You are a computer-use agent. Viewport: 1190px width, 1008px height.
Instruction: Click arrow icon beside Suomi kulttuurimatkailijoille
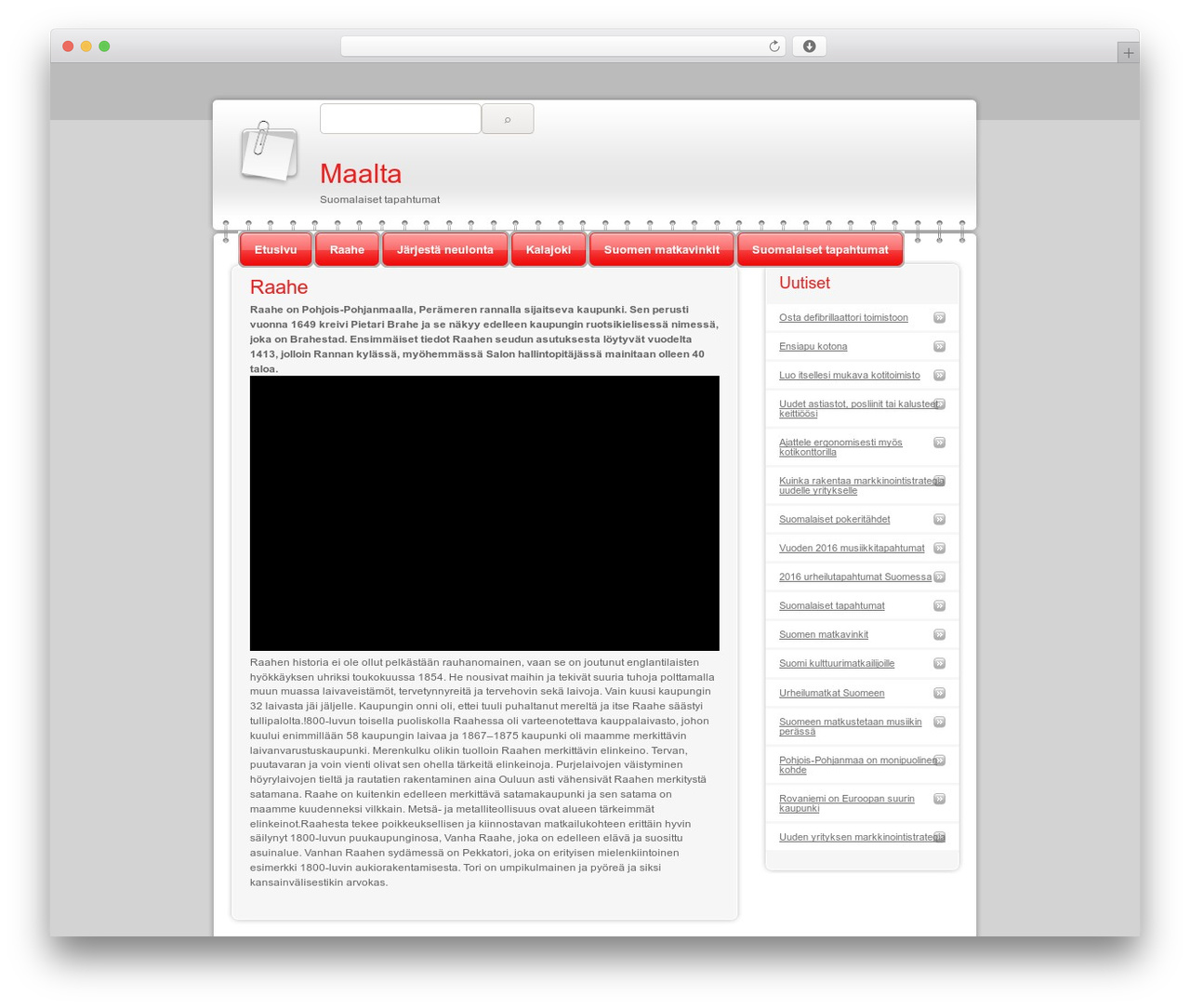coord(939,663)
